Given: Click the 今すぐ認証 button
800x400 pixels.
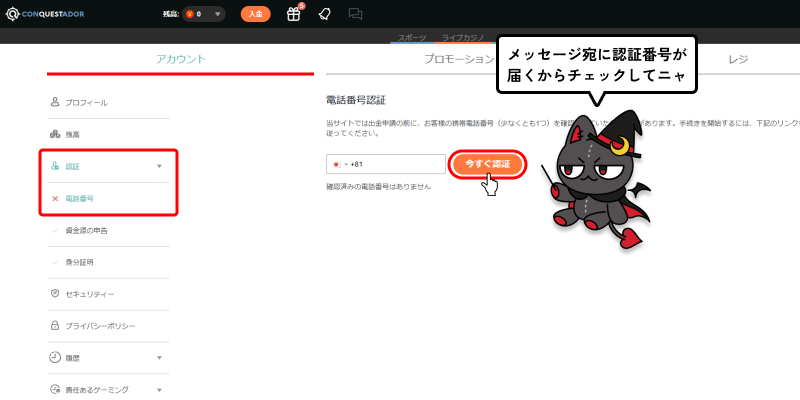Looking at the screenshot, I should (x=488, y=164).
